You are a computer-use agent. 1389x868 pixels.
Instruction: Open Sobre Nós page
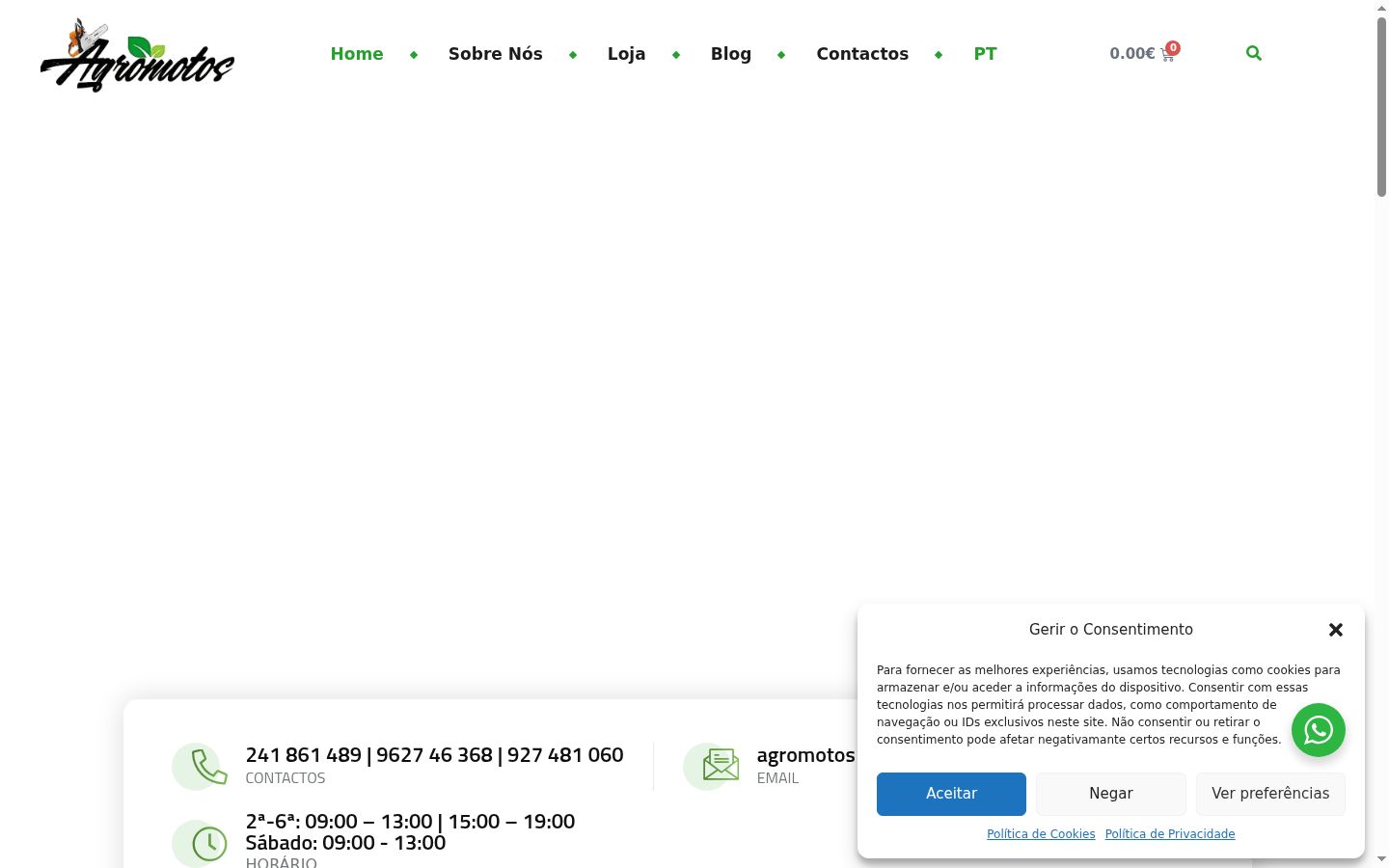(496, 54)
